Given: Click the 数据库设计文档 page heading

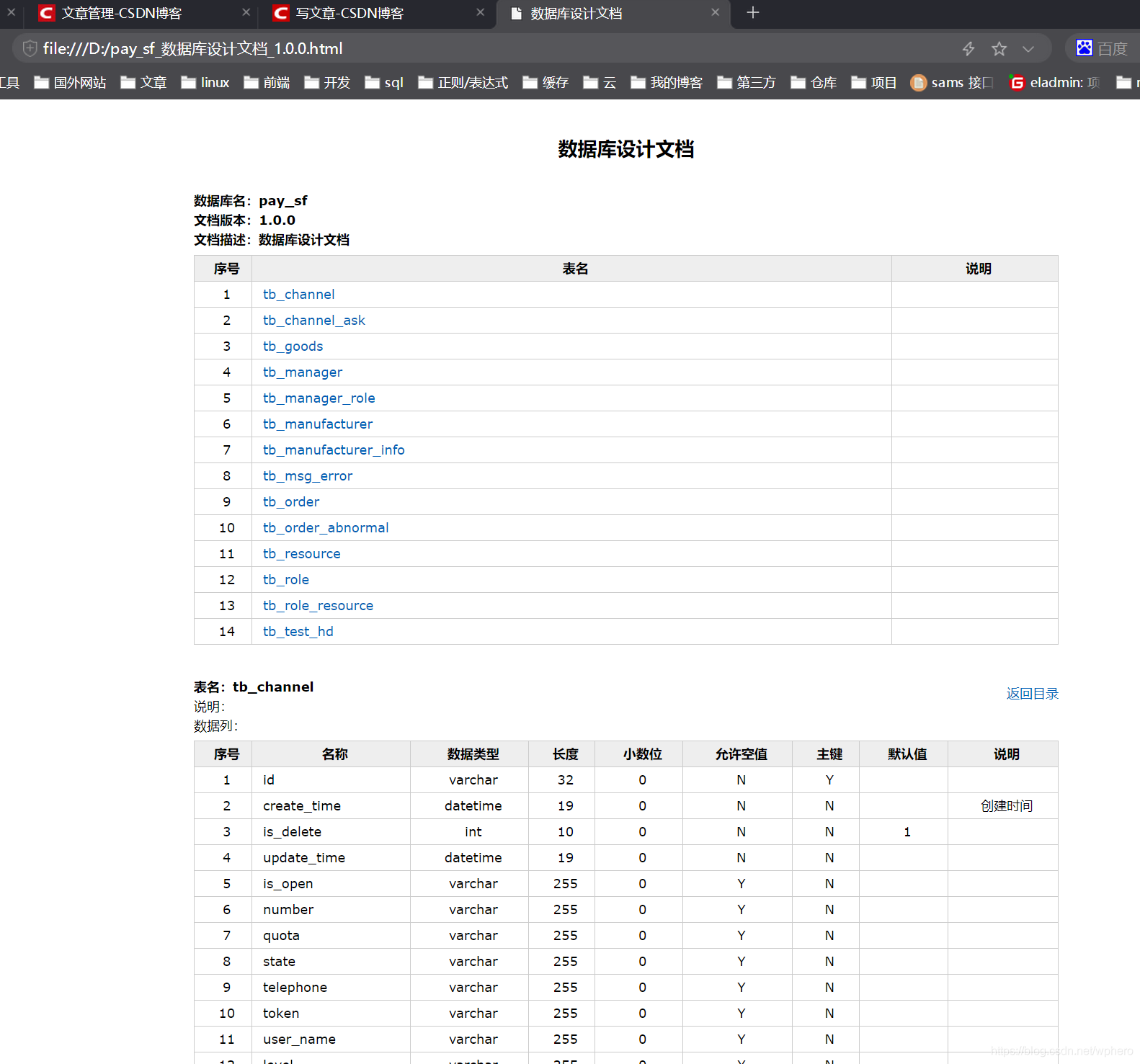Looking at the screenshot, I should 625,149.
